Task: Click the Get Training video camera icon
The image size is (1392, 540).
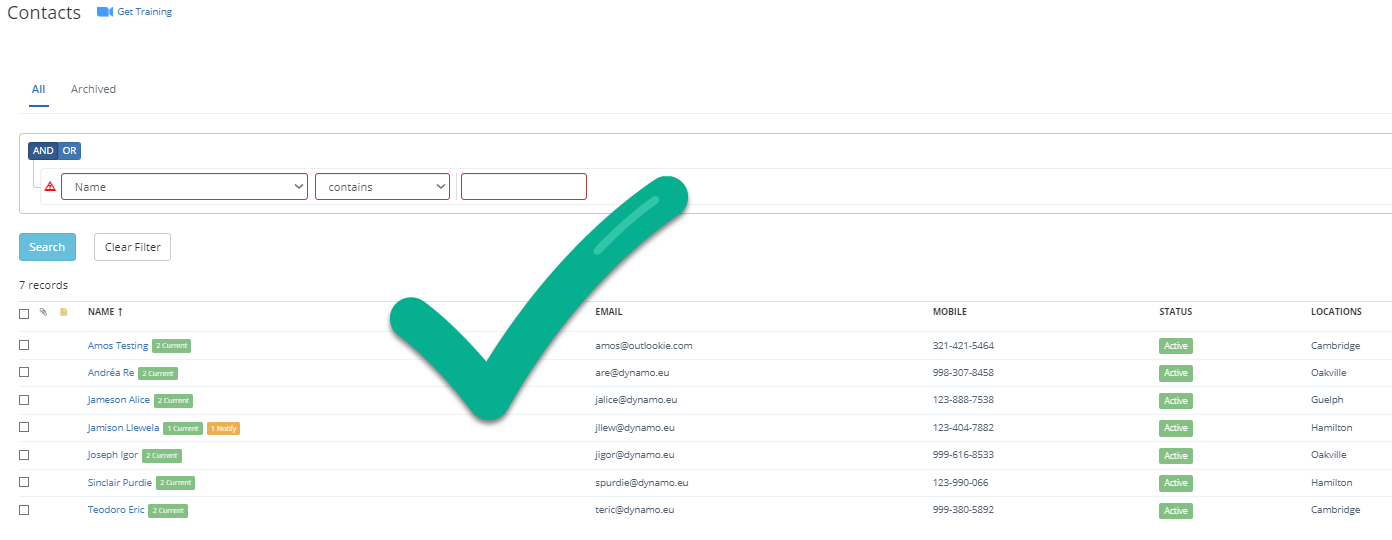Action: (105, 12)
